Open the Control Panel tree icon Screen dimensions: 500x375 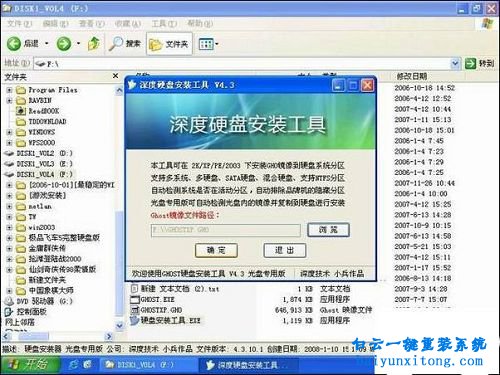point(9,312)
